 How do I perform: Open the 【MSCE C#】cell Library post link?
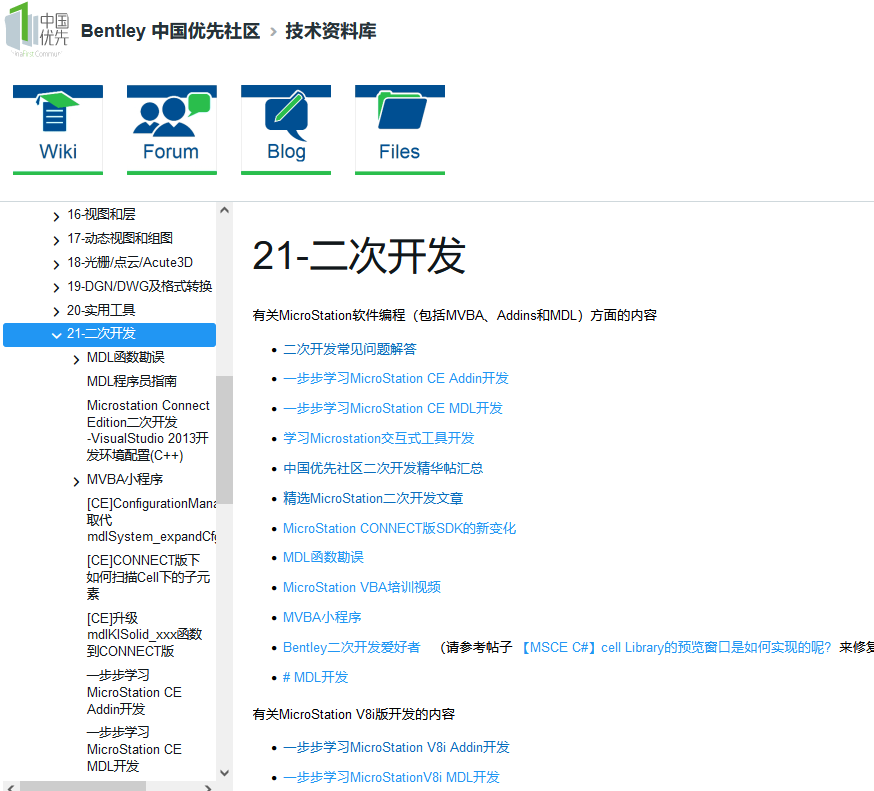(x=676, y=648)
